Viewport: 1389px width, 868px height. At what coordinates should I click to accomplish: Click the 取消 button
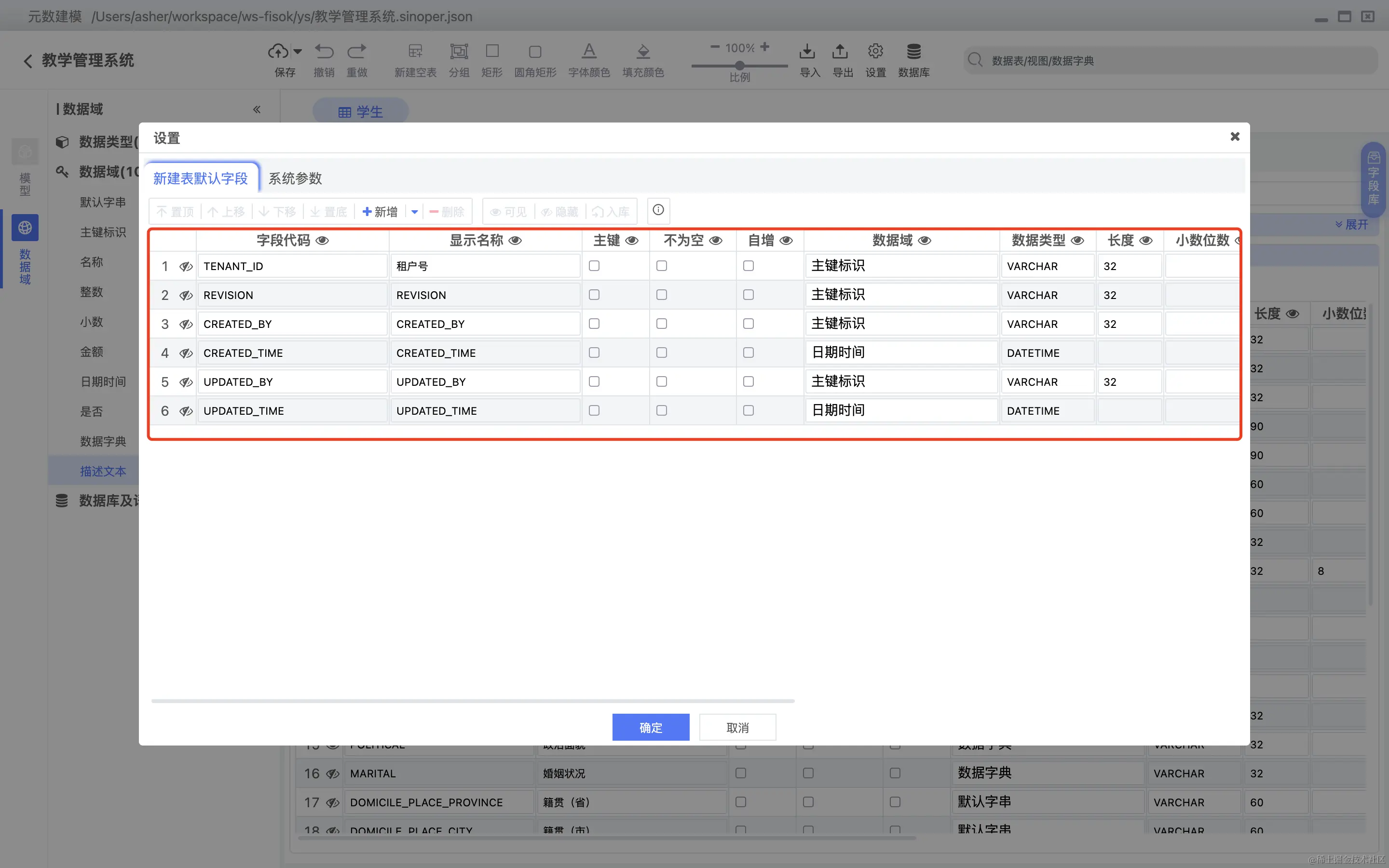pyautogui.click(x=737, y=727)
